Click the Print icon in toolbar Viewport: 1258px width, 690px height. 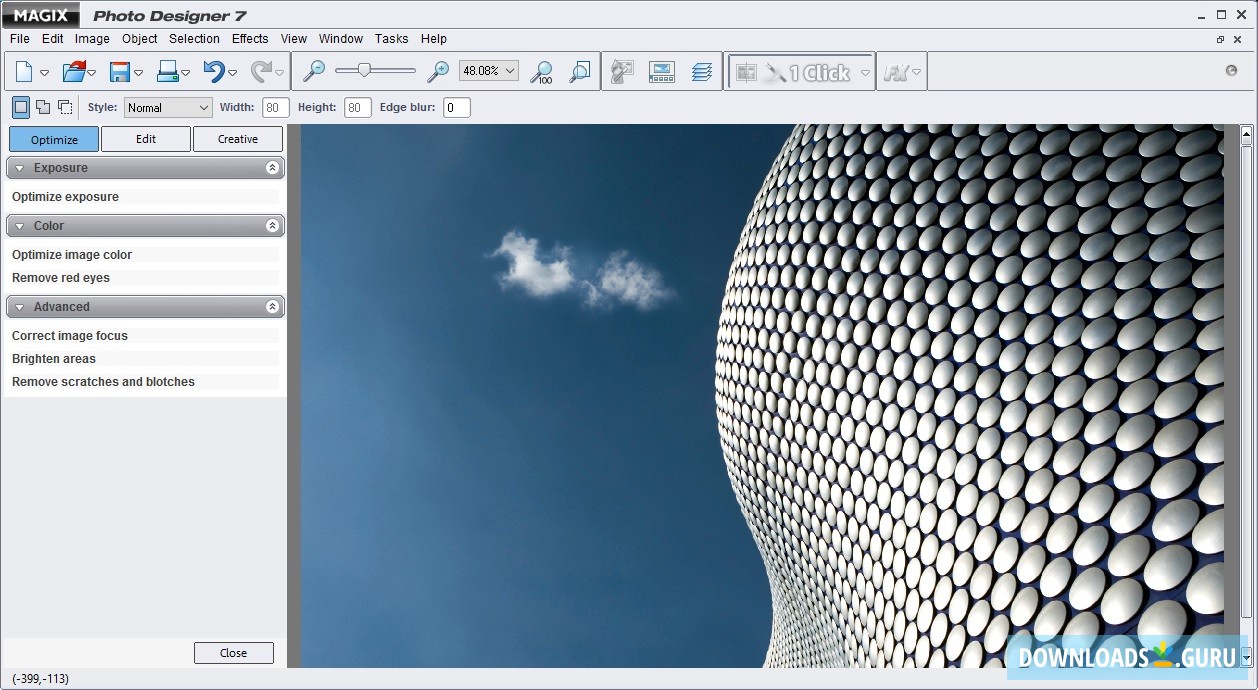[x=167, y=72]
